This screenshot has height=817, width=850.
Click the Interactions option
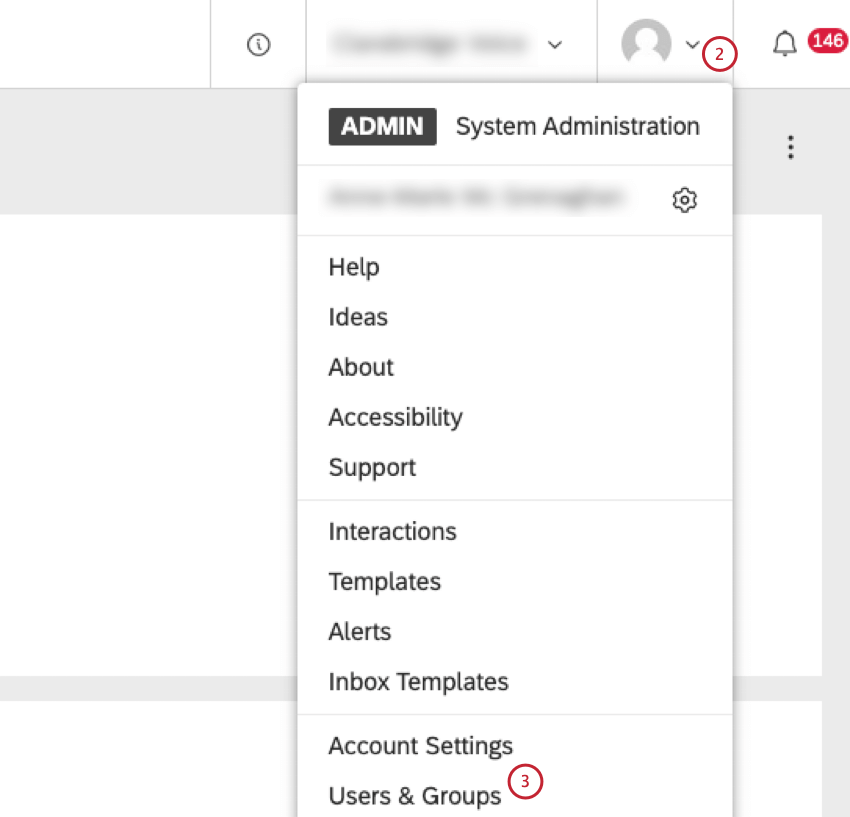(x=392, y=531)
